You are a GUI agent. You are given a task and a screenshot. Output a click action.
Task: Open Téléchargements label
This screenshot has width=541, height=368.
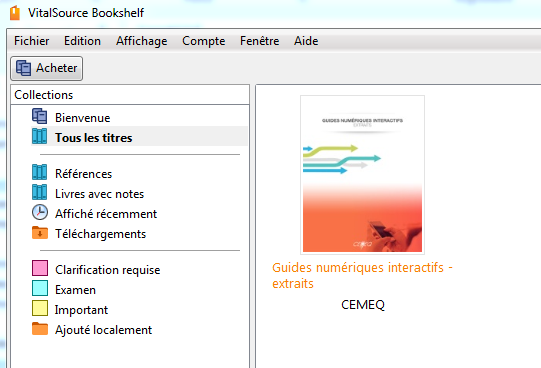(100, 234)
